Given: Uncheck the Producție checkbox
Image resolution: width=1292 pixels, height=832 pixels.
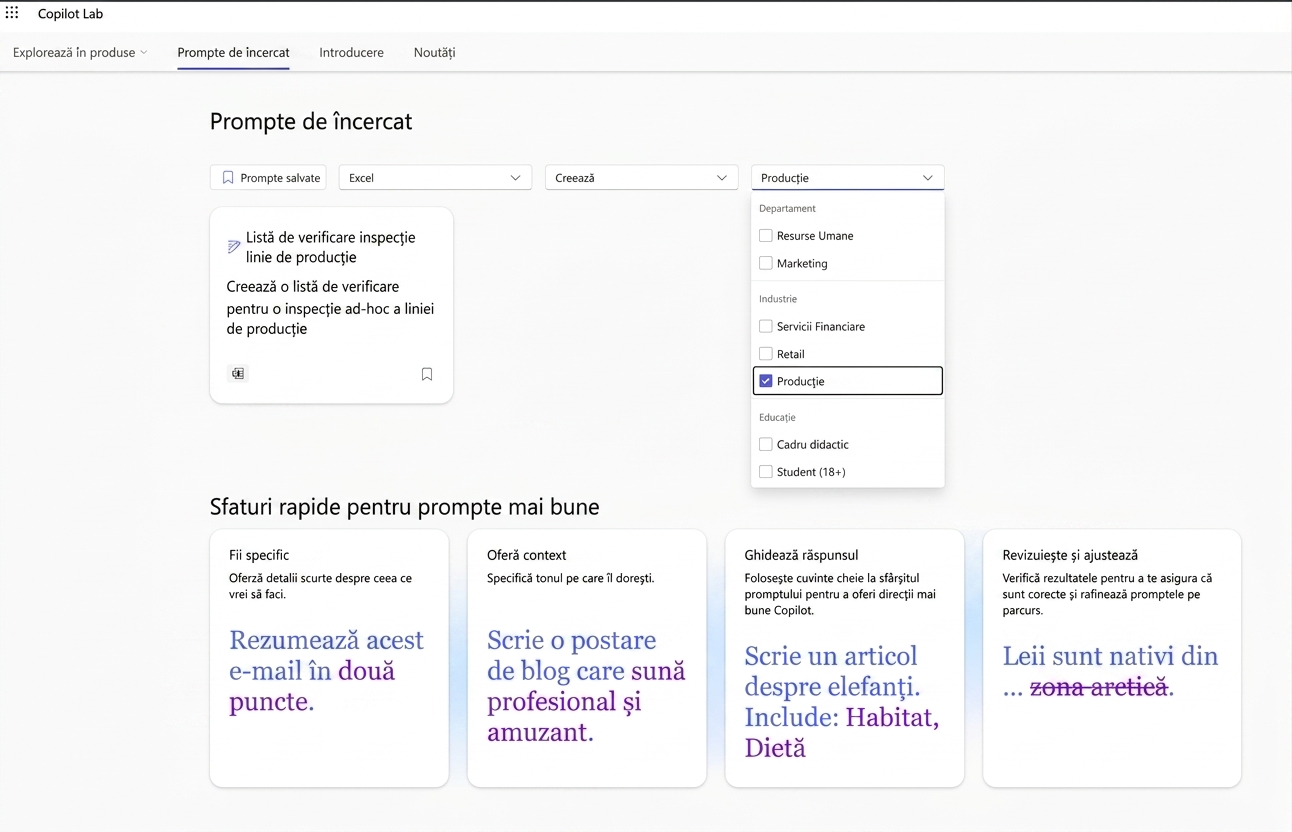Looking at the screenshot, I should (x=766, y=381).
